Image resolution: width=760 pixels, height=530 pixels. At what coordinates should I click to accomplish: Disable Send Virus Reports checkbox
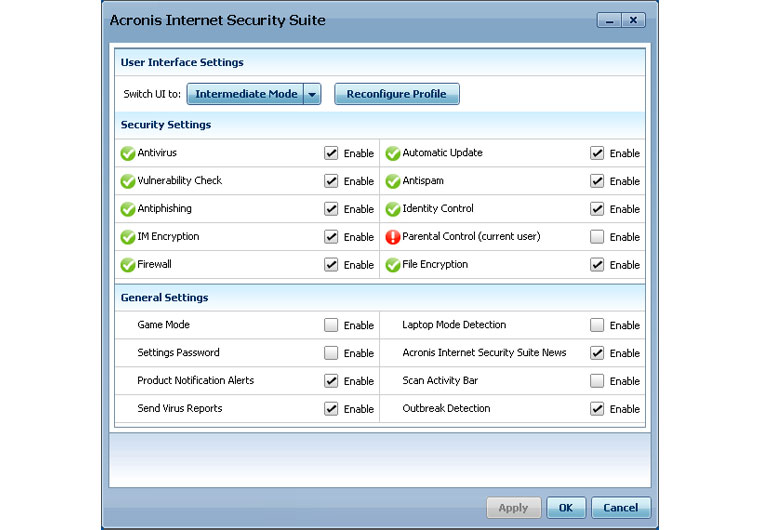point(331,409)
